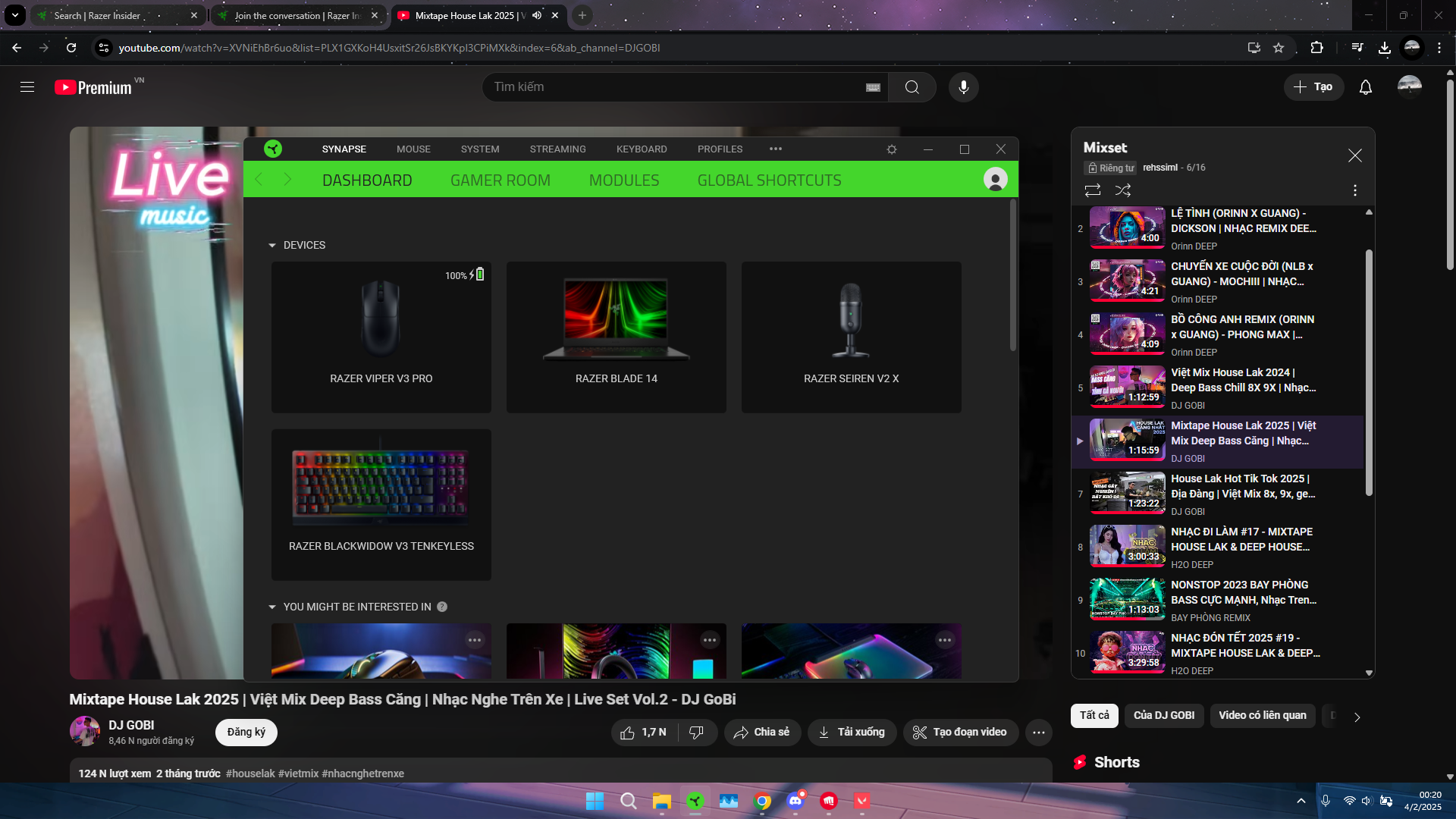
Task: Go back with Synapse left arrow
Action: (x=259, y=180)
